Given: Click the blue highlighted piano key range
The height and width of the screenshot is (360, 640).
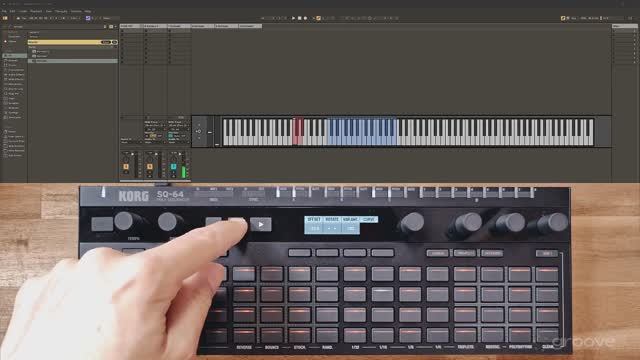Looking at the screenshot, I should click(x=362, y=131).
